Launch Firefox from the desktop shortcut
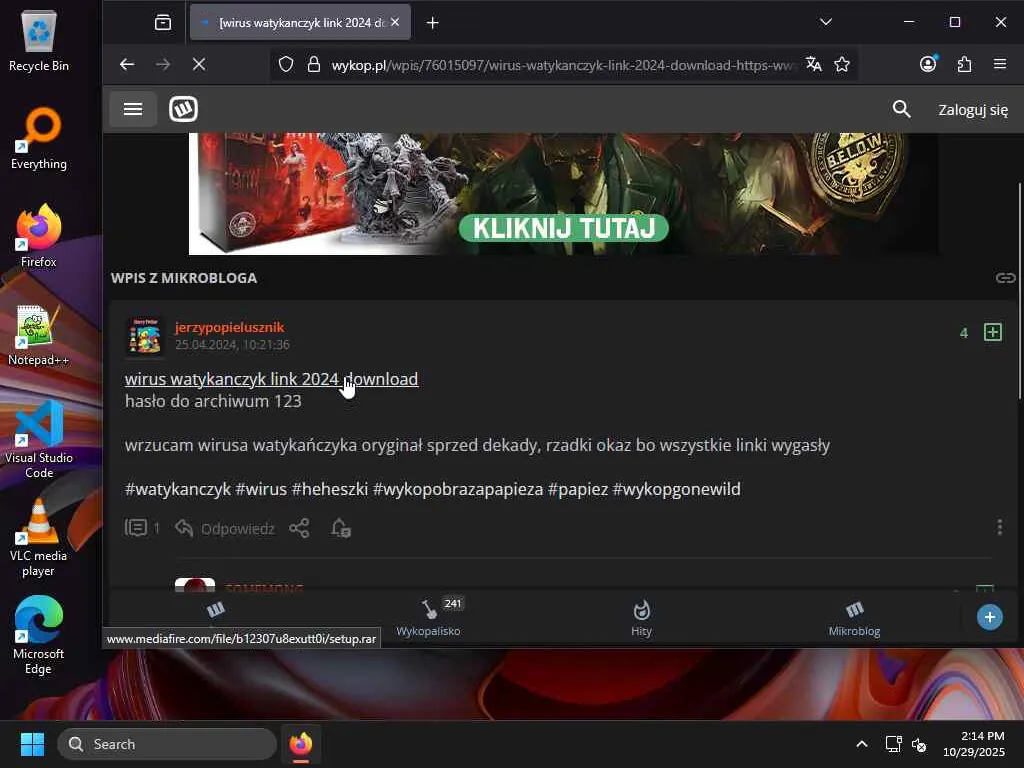Viewport: 1024px width, 768px height. pos(39,236)
